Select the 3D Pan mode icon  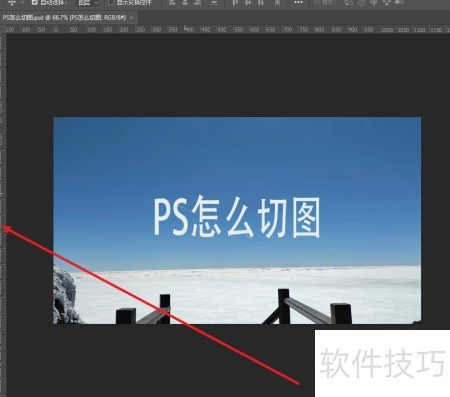click(374, 2)
